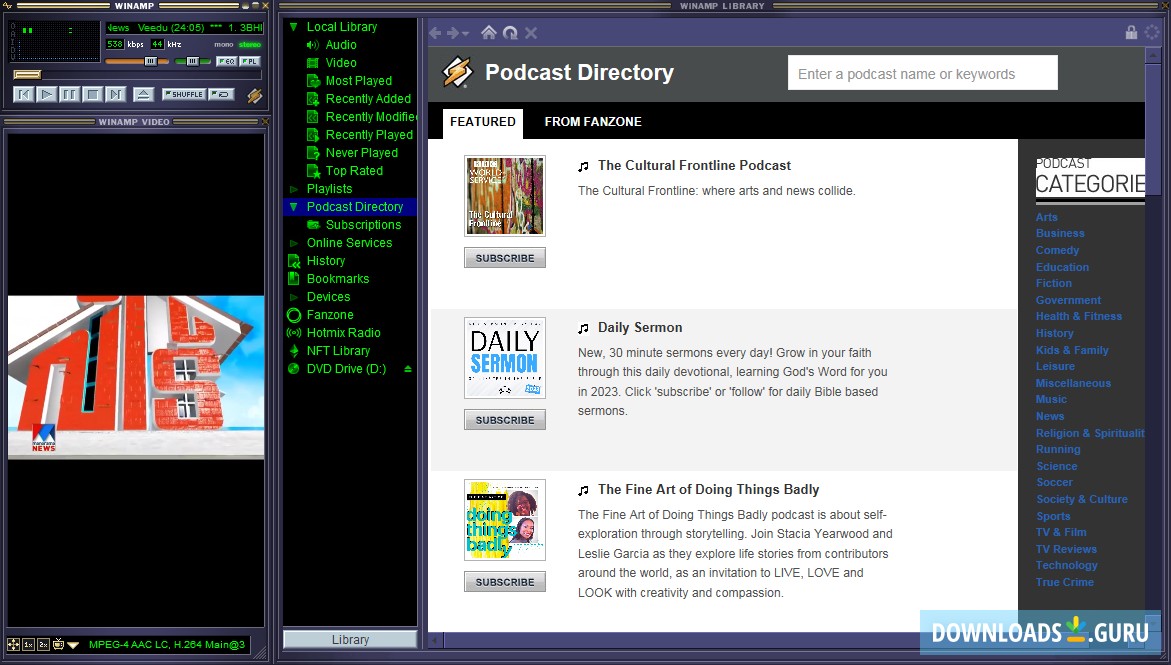Open Fanzone from library tree
1171x665 pixels.
coord(330,315)
